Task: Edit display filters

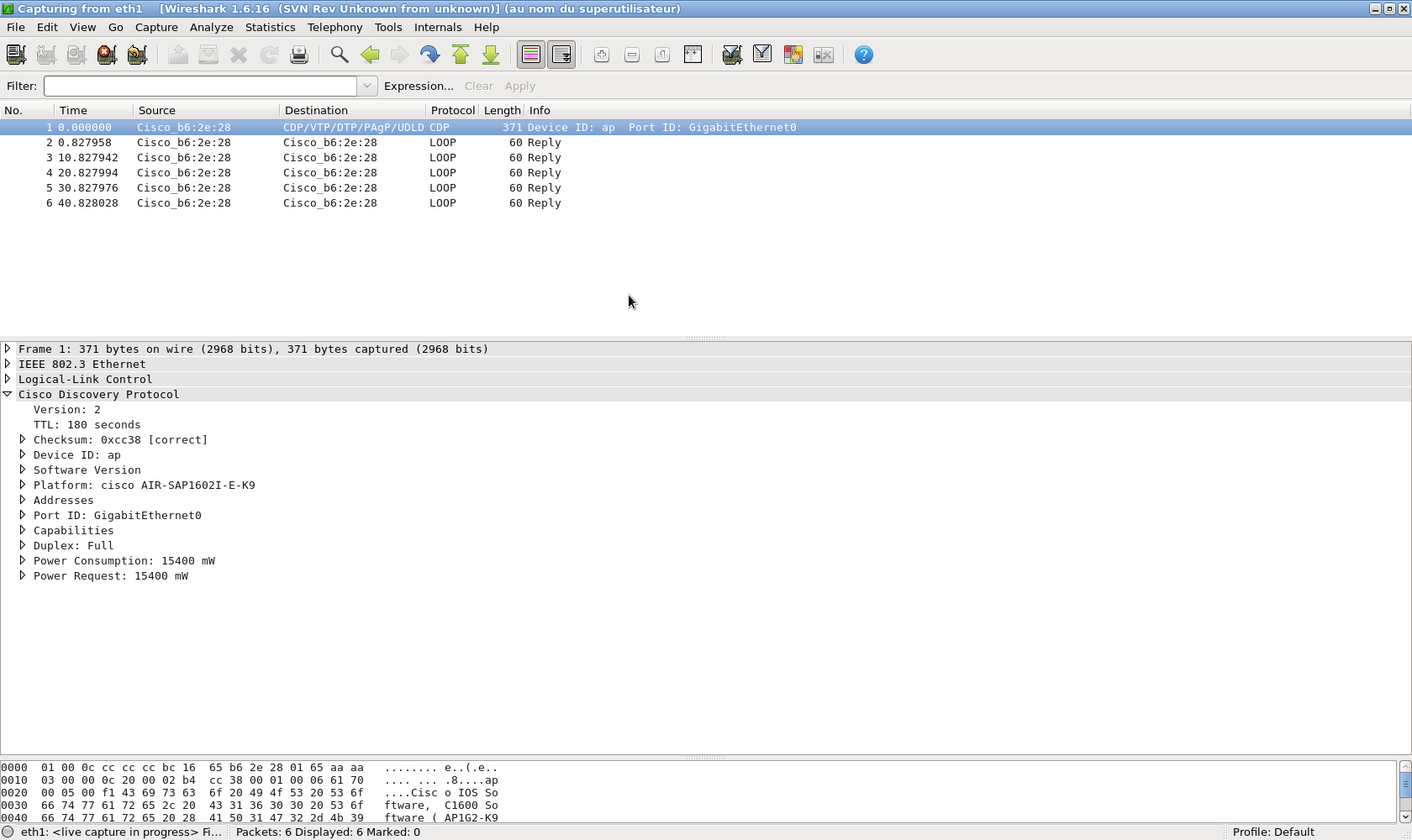Action: tap(762, 55)
